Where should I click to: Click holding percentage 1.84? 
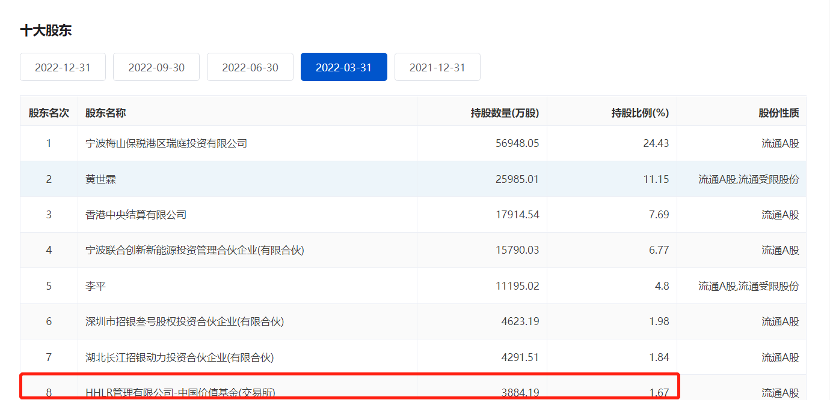(659, 357)
